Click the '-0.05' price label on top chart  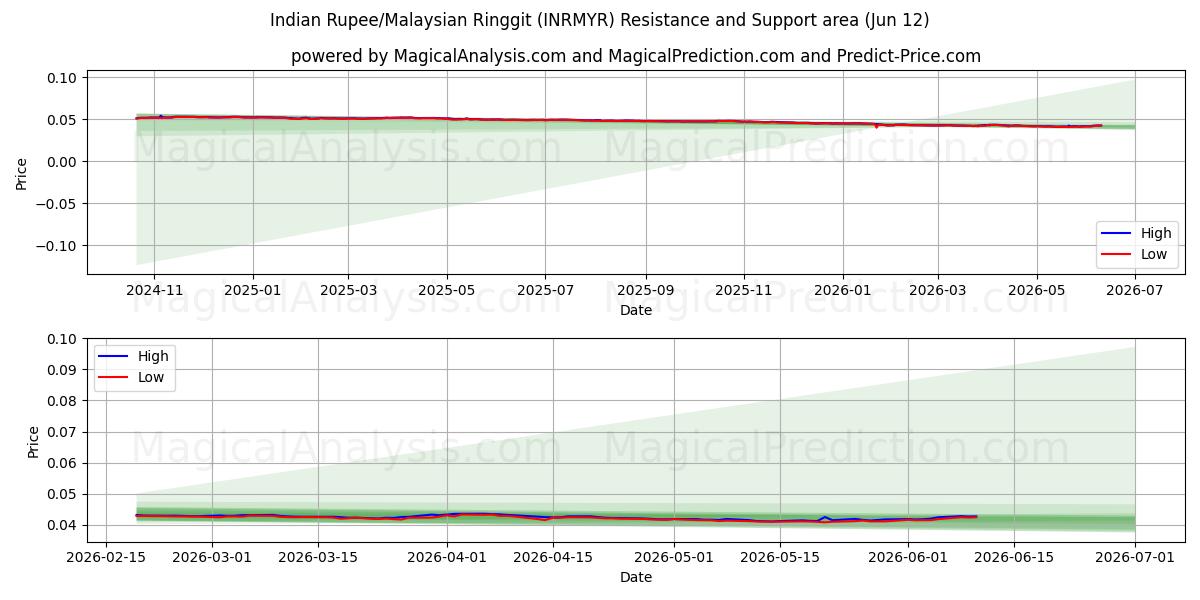(x=58, y=204)
